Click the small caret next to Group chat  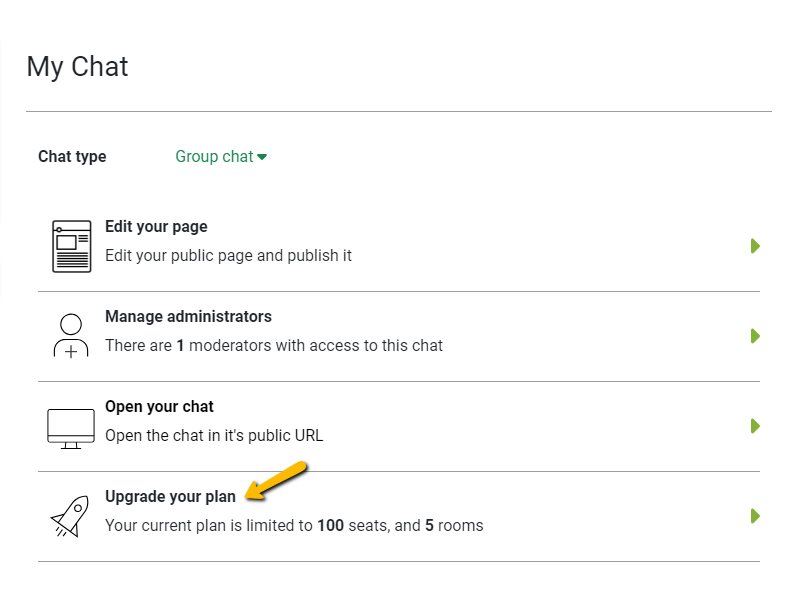pyautogui.click(x=262, y=157)
